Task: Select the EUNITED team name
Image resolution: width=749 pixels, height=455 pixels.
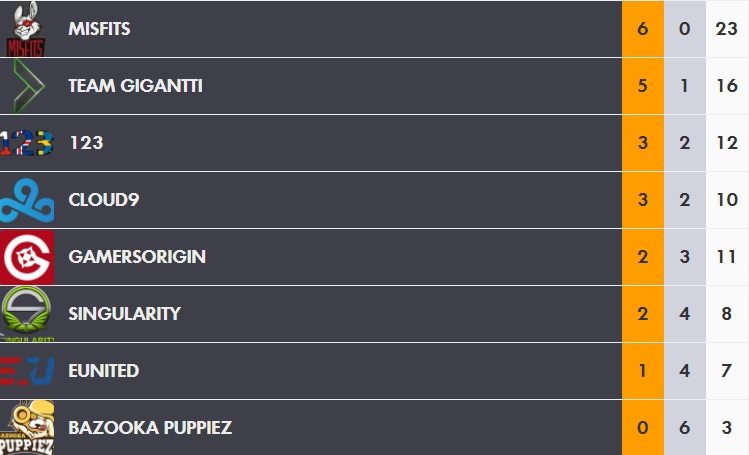Action: pyautogui.click(x=103, y=371)
